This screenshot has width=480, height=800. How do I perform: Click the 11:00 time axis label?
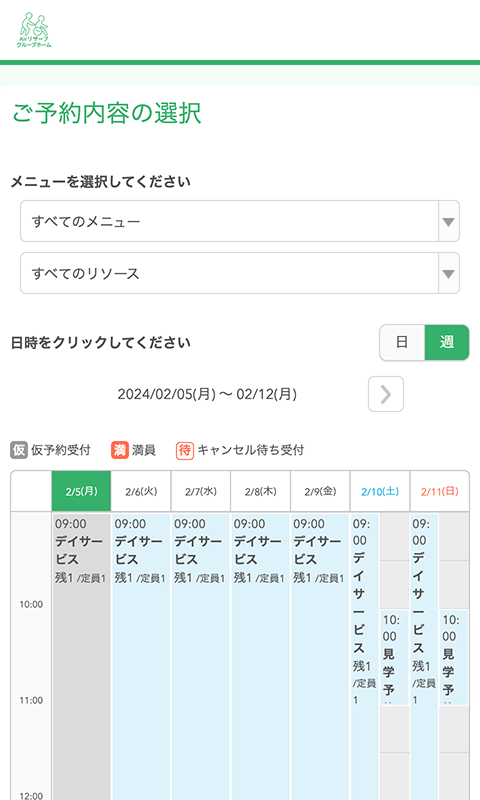pyautogui.click(x=31, y=700)
